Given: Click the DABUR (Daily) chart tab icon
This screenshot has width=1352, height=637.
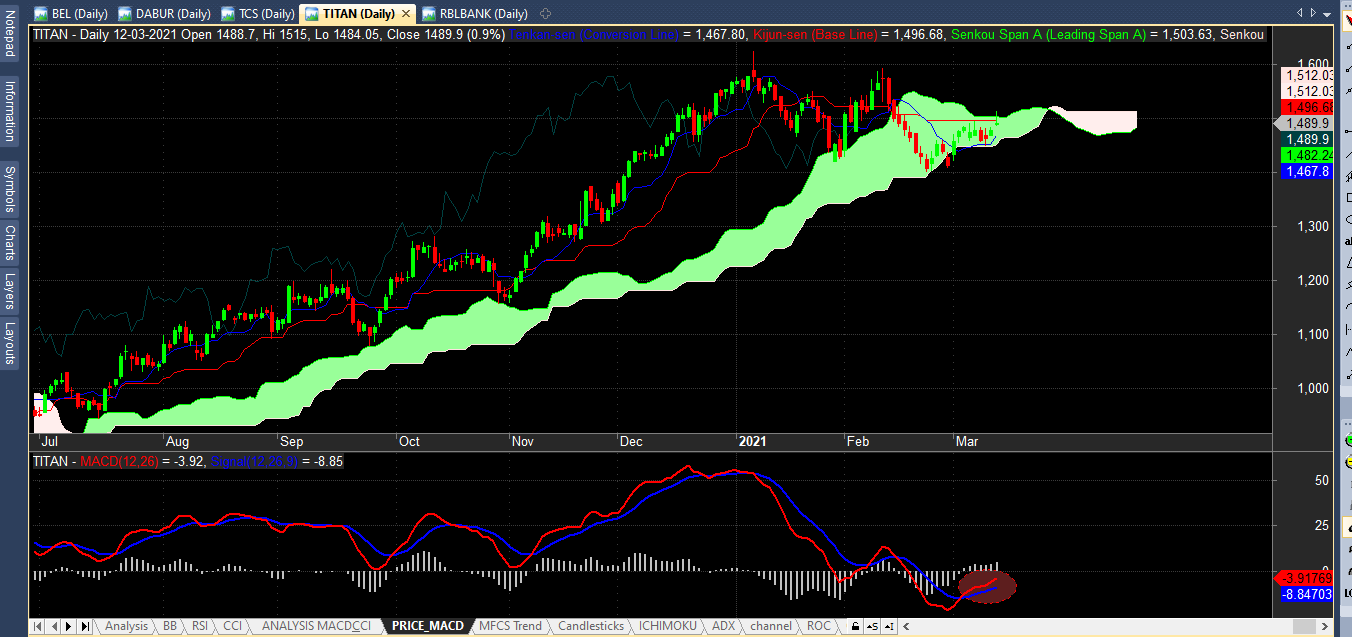Looking at the screenshot, I should click(x=125, y=14).
